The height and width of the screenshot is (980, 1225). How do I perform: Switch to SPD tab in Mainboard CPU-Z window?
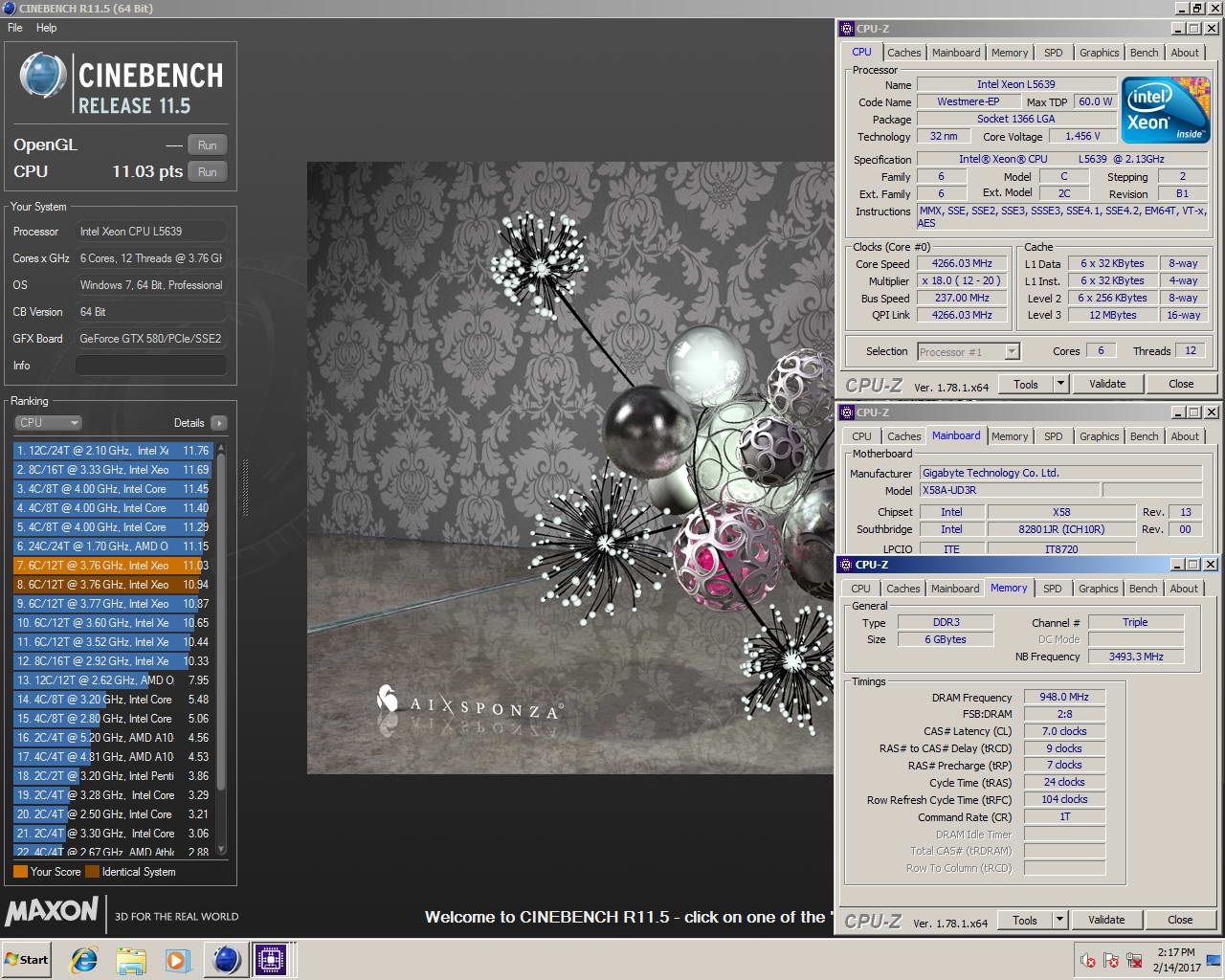(1053, 436)
